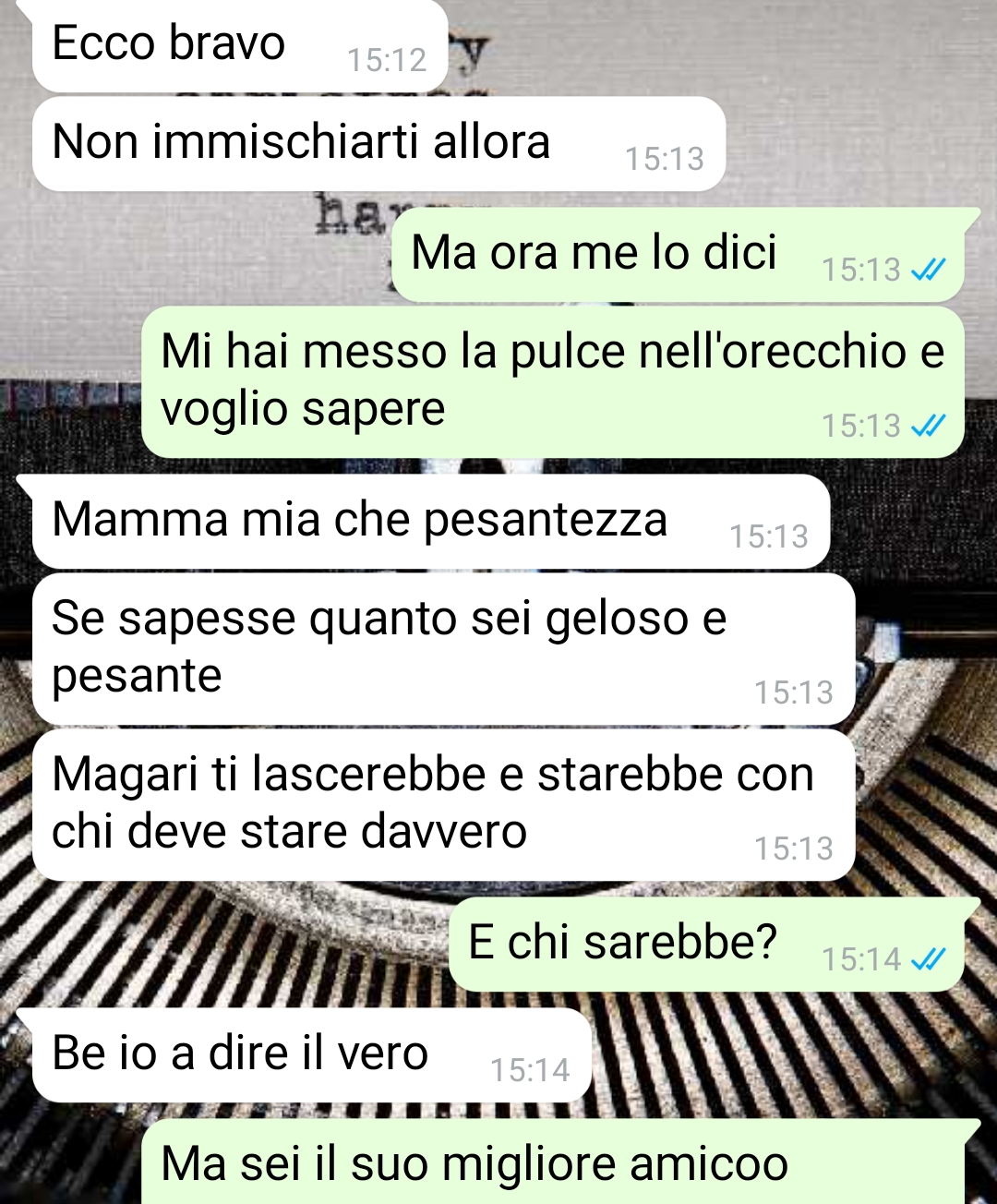
Task: Click the 15:13 timestamp on "Magari ti lascerebbe" message
Action: coord(794,849)
